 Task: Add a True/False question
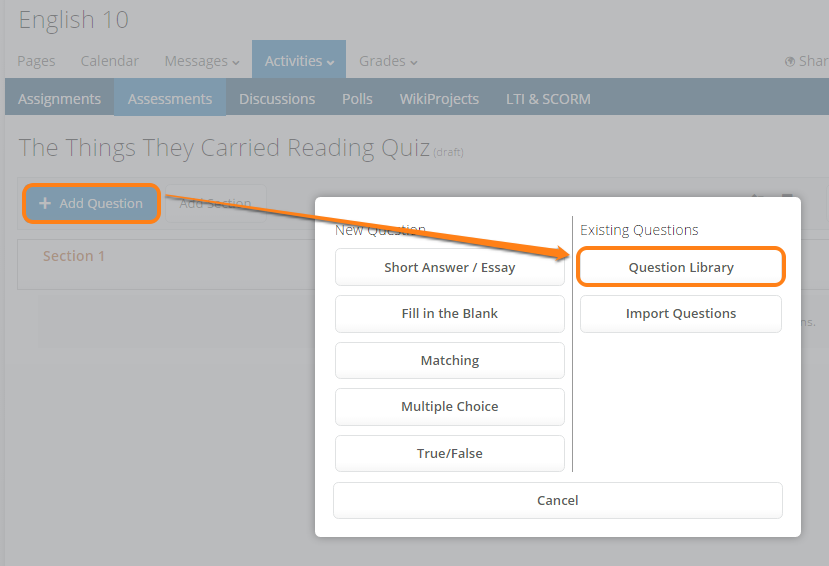click(450, 453)
